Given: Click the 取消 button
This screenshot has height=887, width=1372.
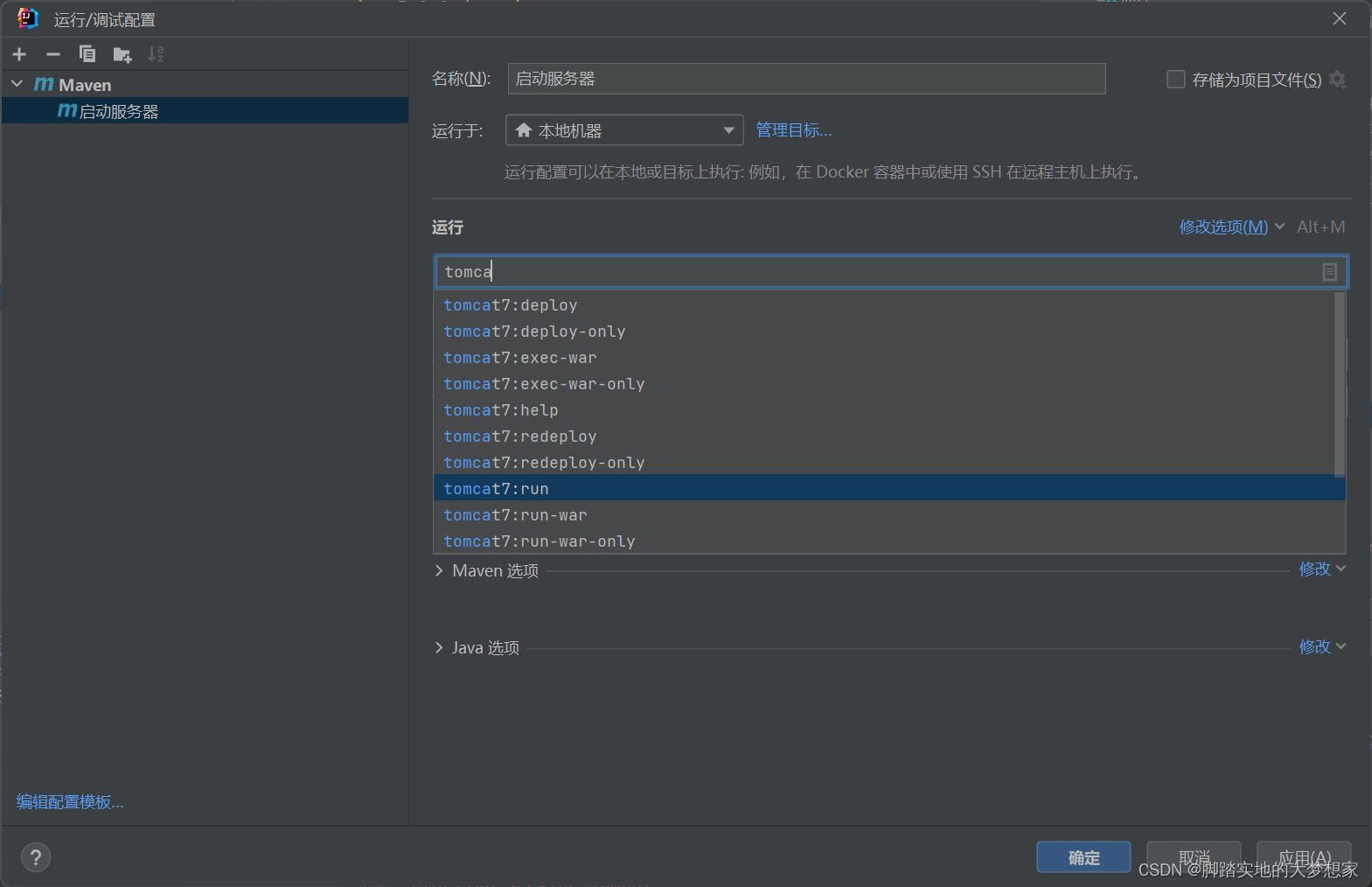Looking at the screenshot, I should click(x=1194, y=857).
